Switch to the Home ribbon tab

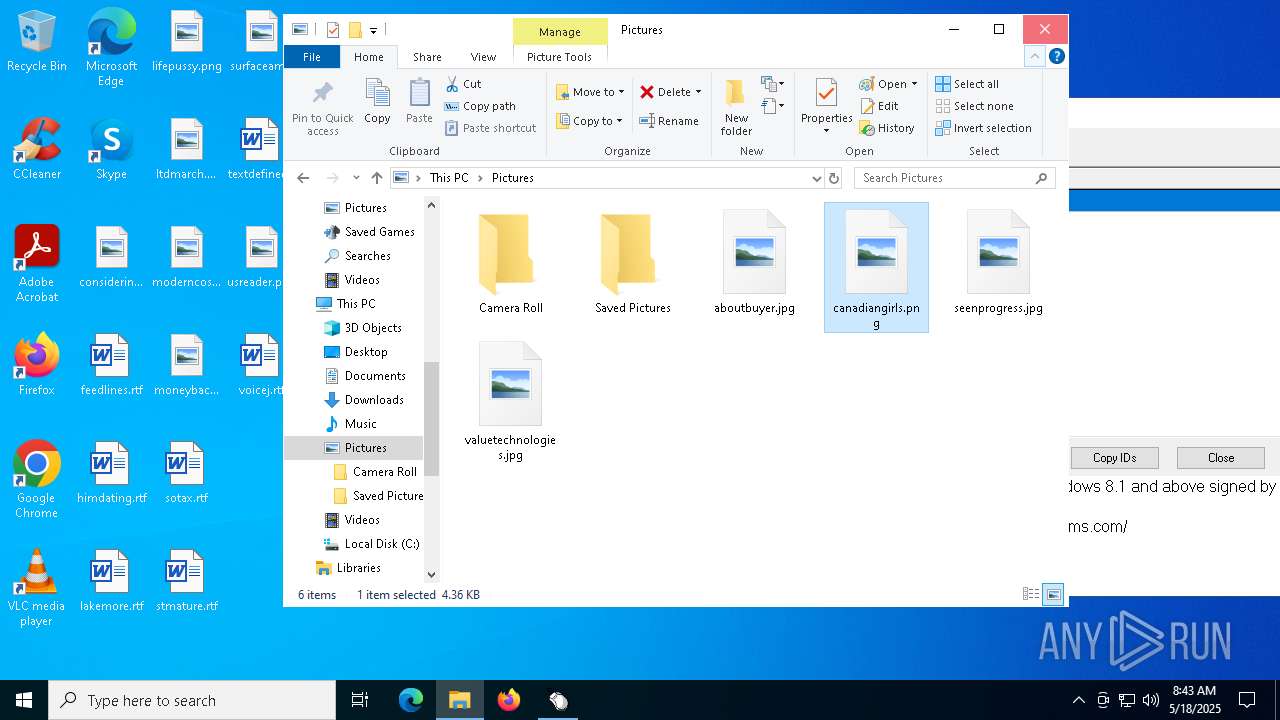[x=368, y=57]
